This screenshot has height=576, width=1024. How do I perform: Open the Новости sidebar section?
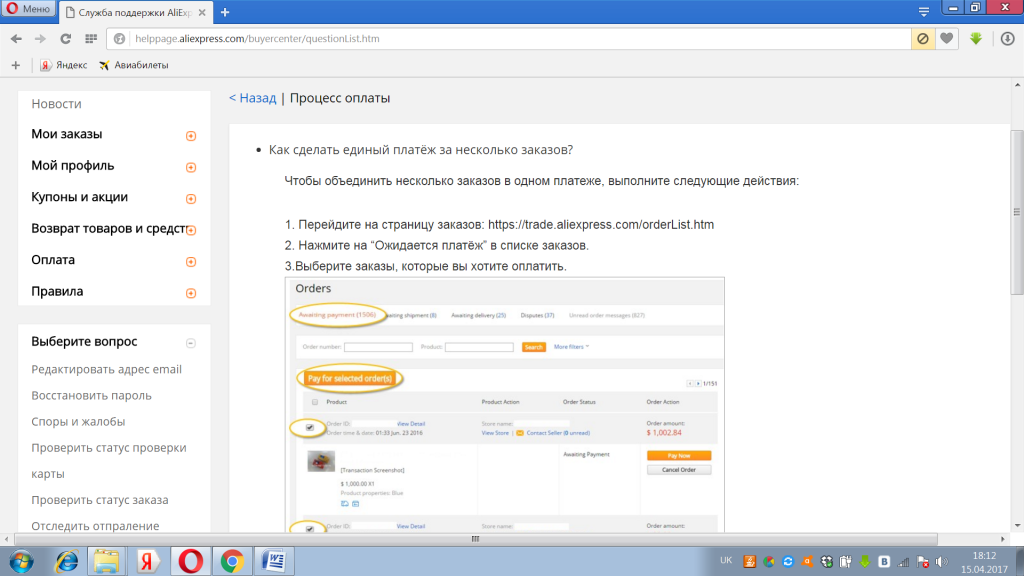tap(56, 104)
